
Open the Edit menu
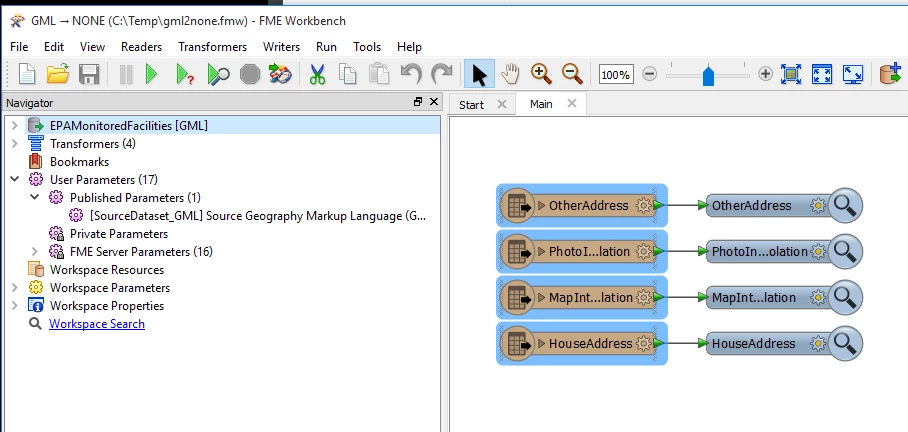[54, 47]
